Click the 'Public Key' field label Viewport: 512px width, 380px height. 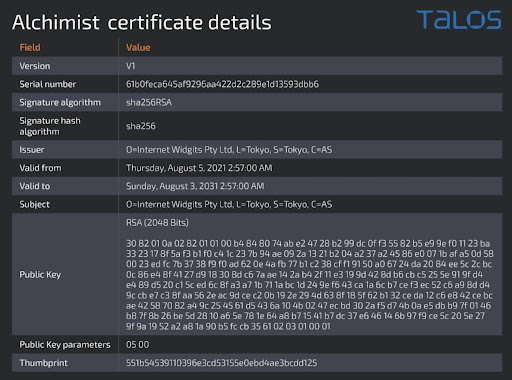point(40,275)
